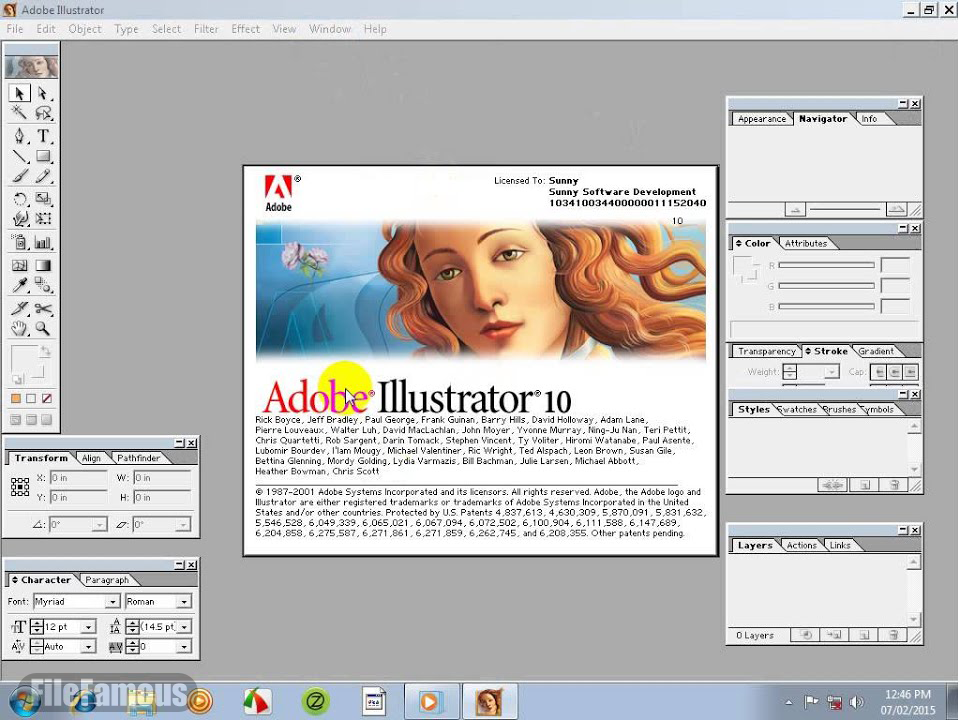Pick the Direct Select Lasso tool
Screen dimensions: 958x720
click(43, 112)
